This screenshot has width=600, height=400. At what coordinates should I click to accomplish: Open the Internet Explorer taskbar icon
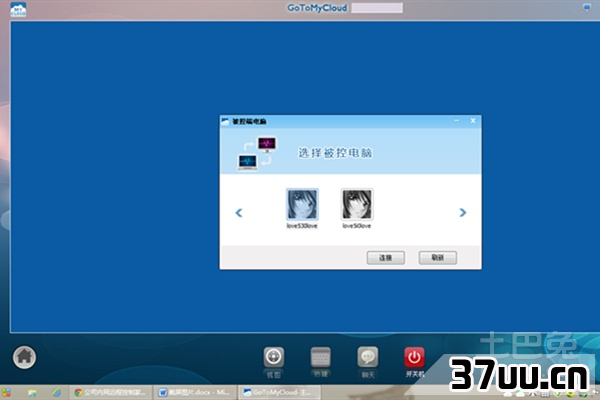coord(57,393)
